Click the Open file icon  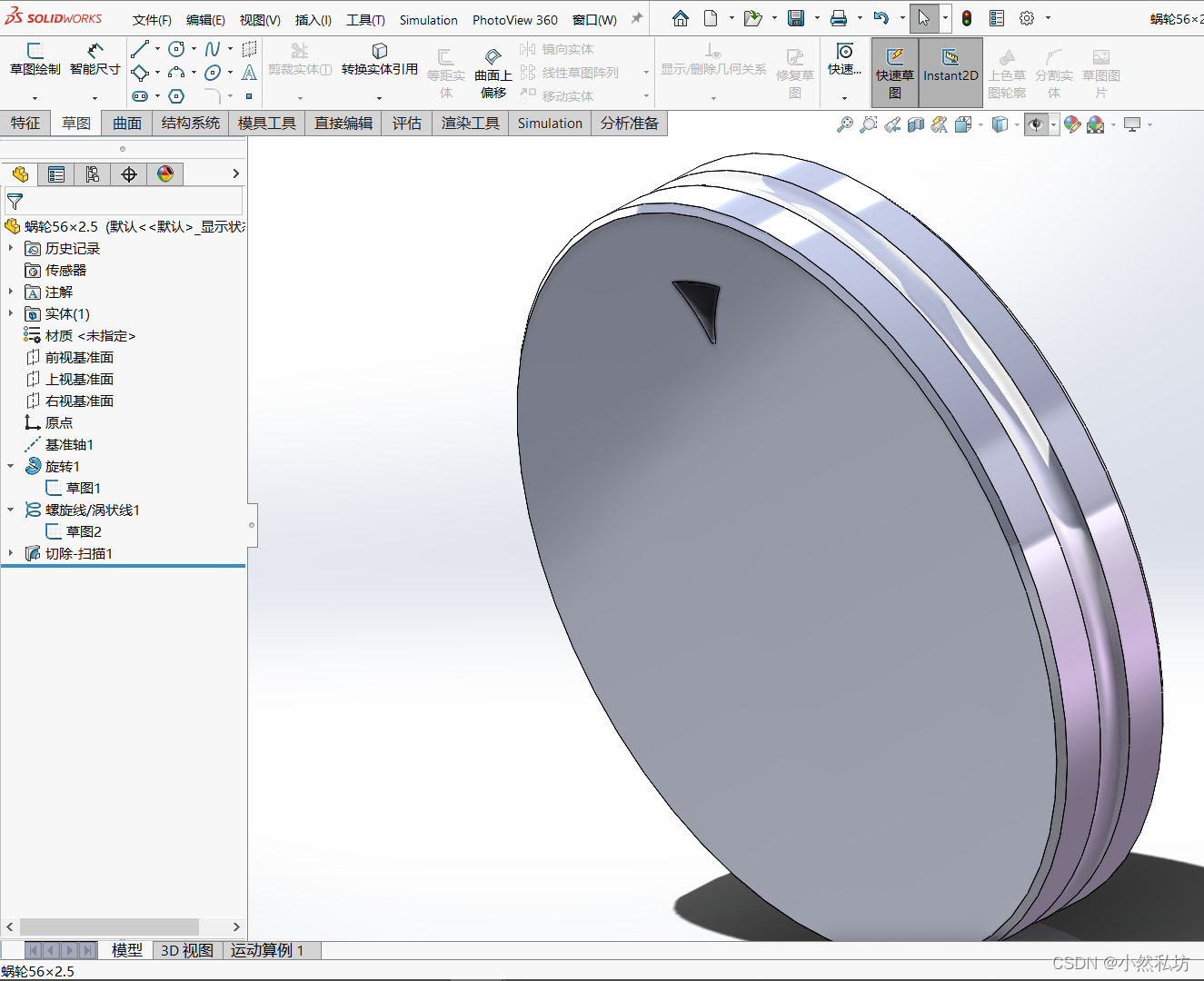tap(752, 18)
